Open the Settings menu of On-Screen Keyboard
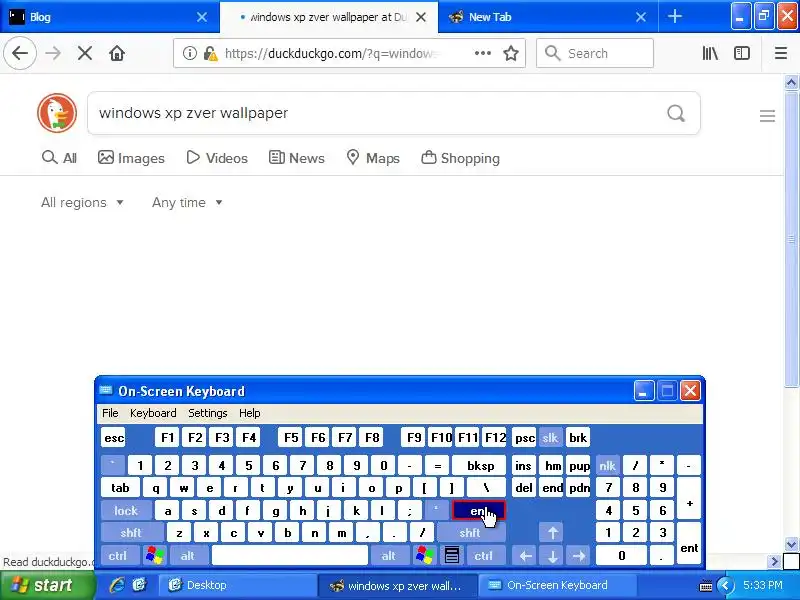This screenshot has height=600, width=800. tap(208, 413)
